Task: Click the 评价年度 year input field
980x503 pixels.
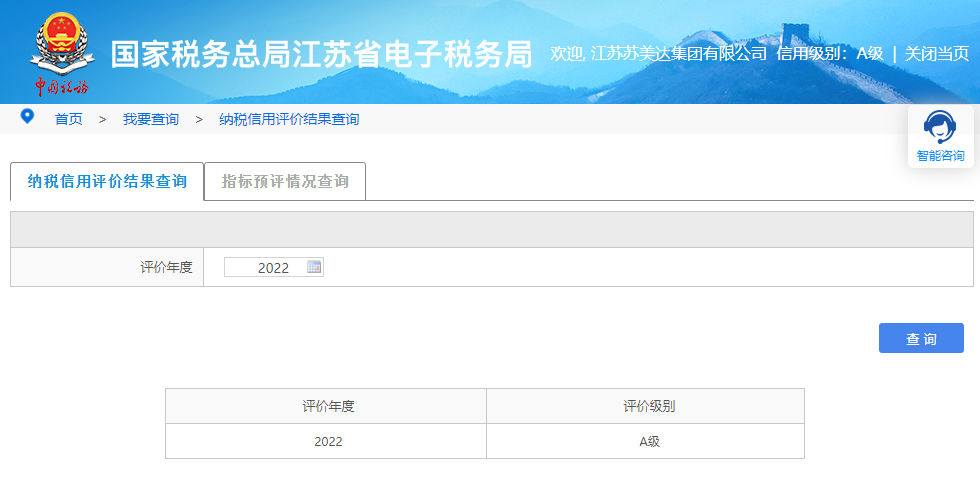Action: (265, 267)
